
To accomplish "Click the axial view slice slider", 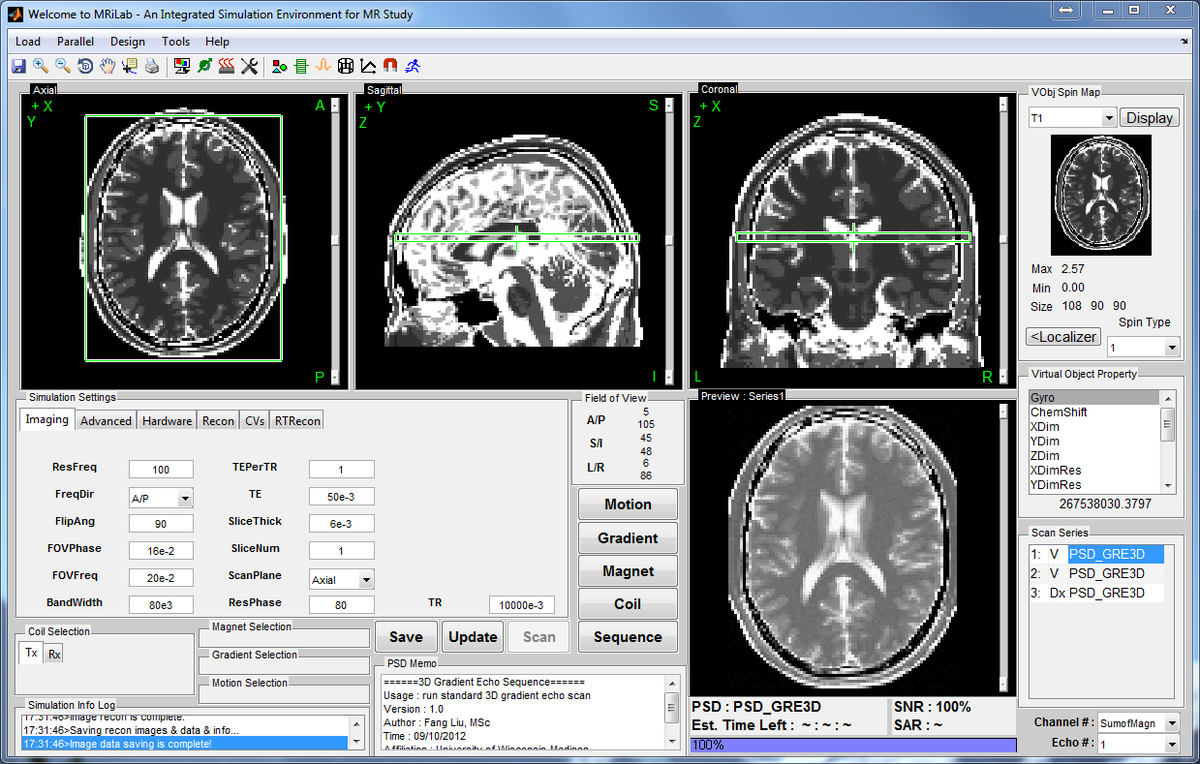I will tap(335, 241).
